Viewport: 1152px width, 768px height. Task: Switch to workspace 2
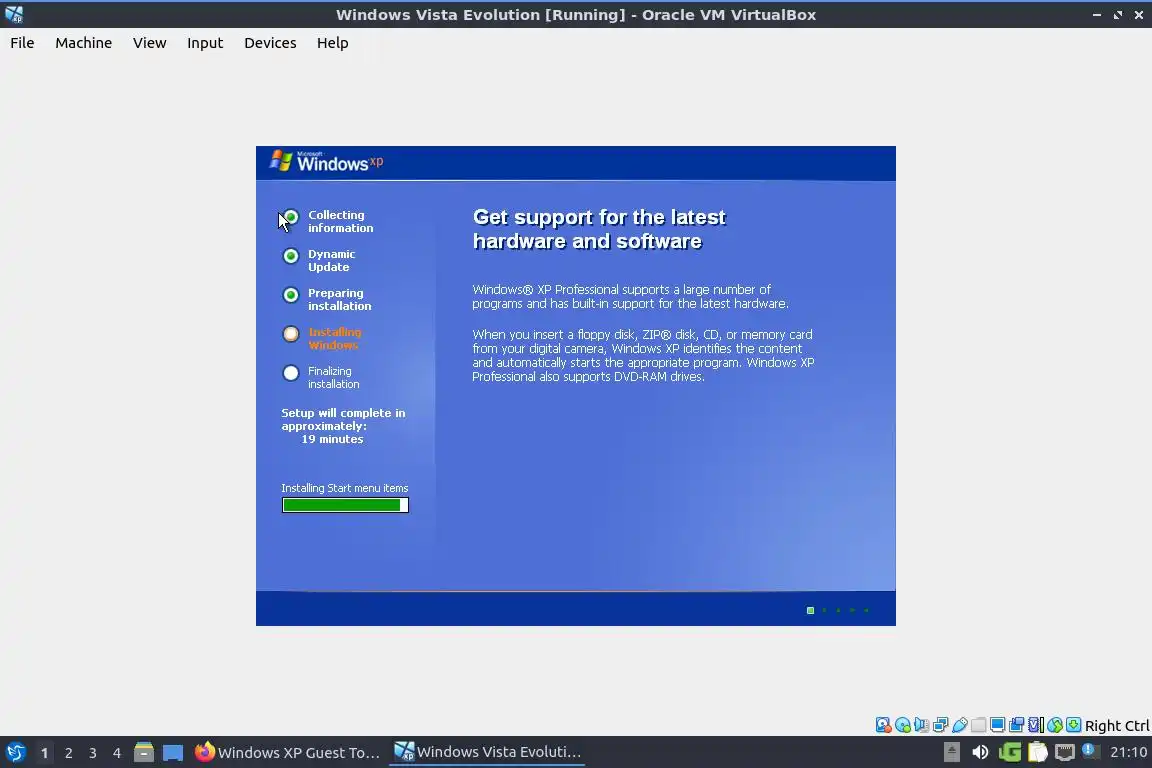[68, 753]
